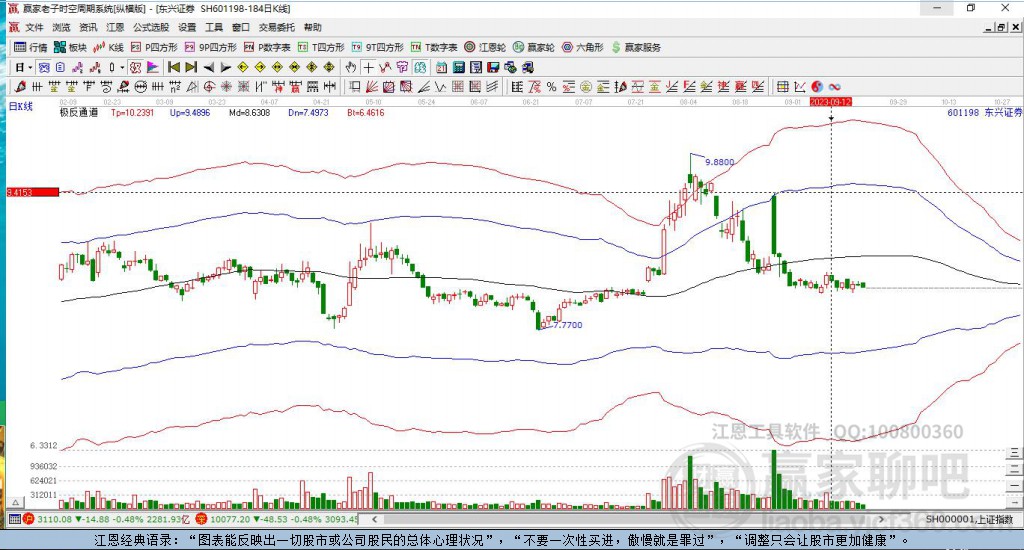Screen dimensions: 1024x550
Task: Click the 7.7700 low price annotation
Action: [568, 325]
